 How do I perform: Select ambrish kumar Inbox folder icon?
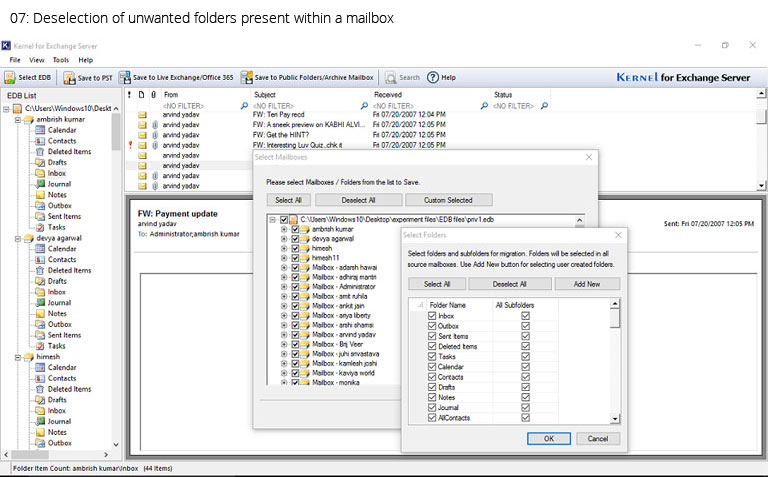coord(40,173)
